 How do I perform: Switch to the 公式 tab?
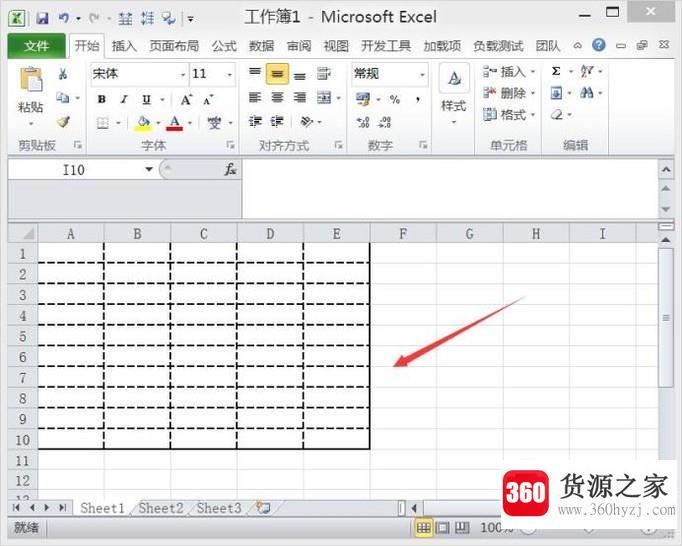pos(224,46)
